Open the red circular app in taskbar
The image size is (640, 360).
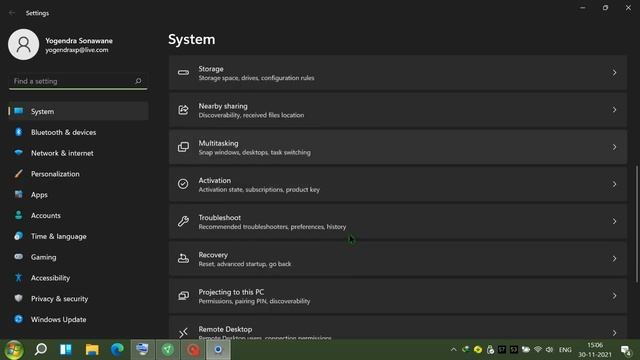[x=193, y=349]
